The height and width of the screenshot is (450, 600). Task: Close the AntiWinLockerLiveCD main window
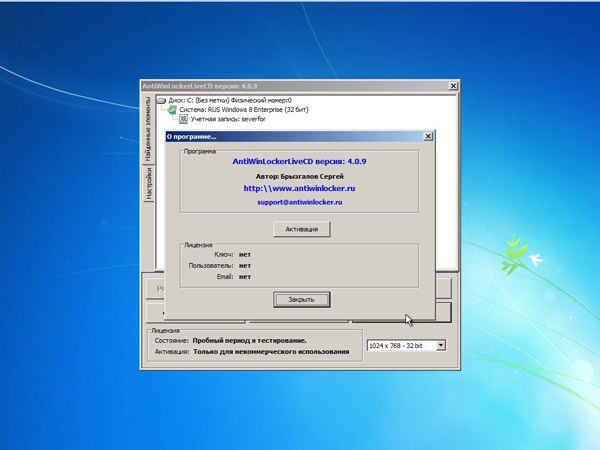tap(453, 87)
